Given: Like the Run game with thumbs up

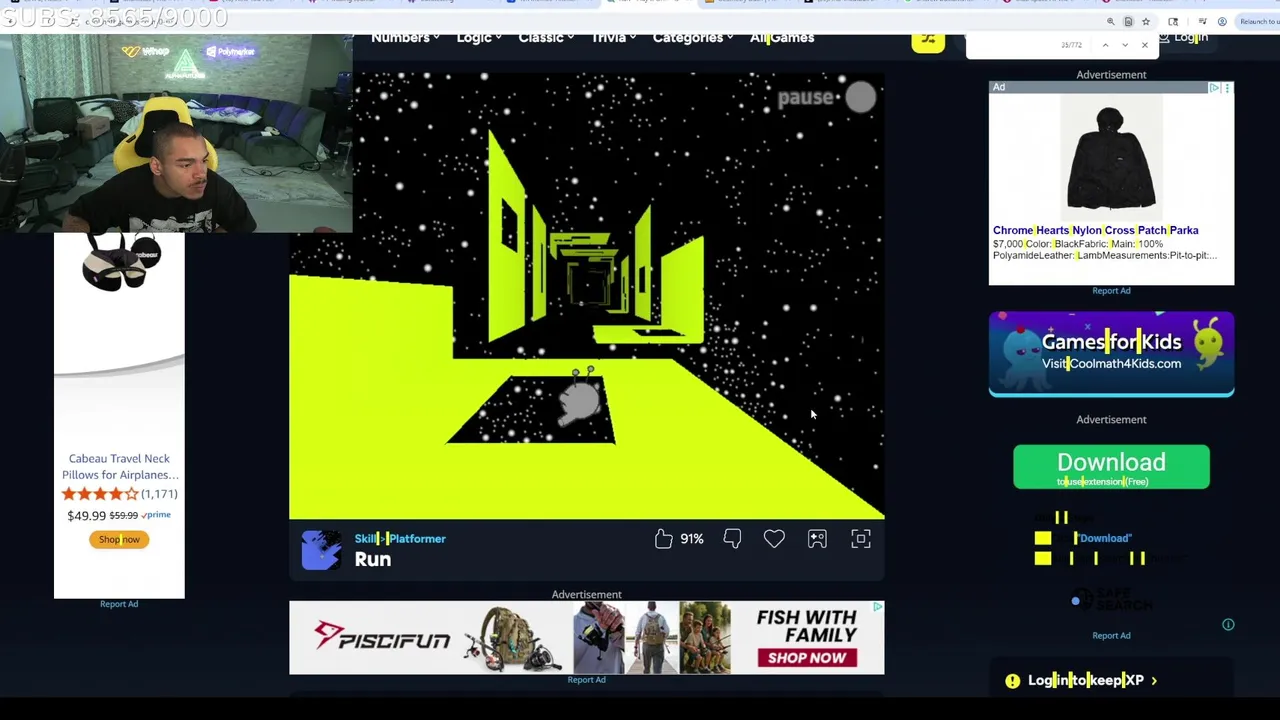Looking at the screenshot, I should 664,539.
